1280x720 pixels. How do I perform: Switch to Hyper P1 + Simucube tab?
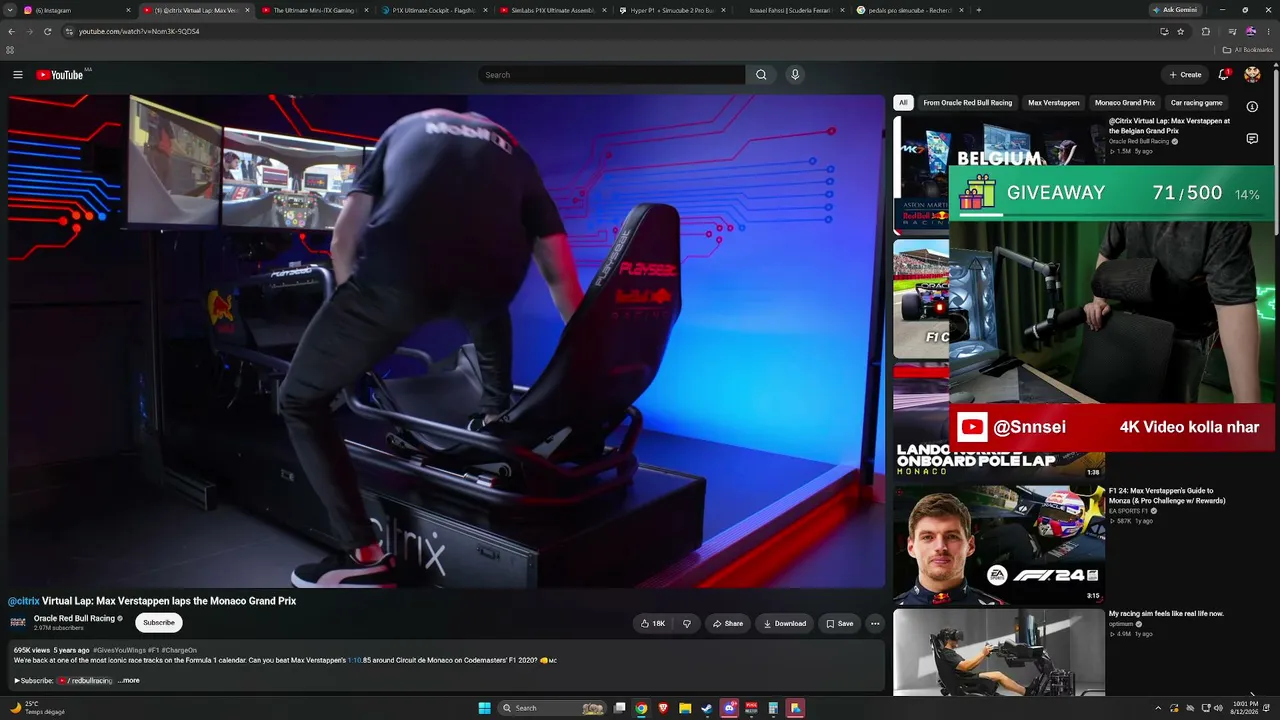[x=672, y=10]
